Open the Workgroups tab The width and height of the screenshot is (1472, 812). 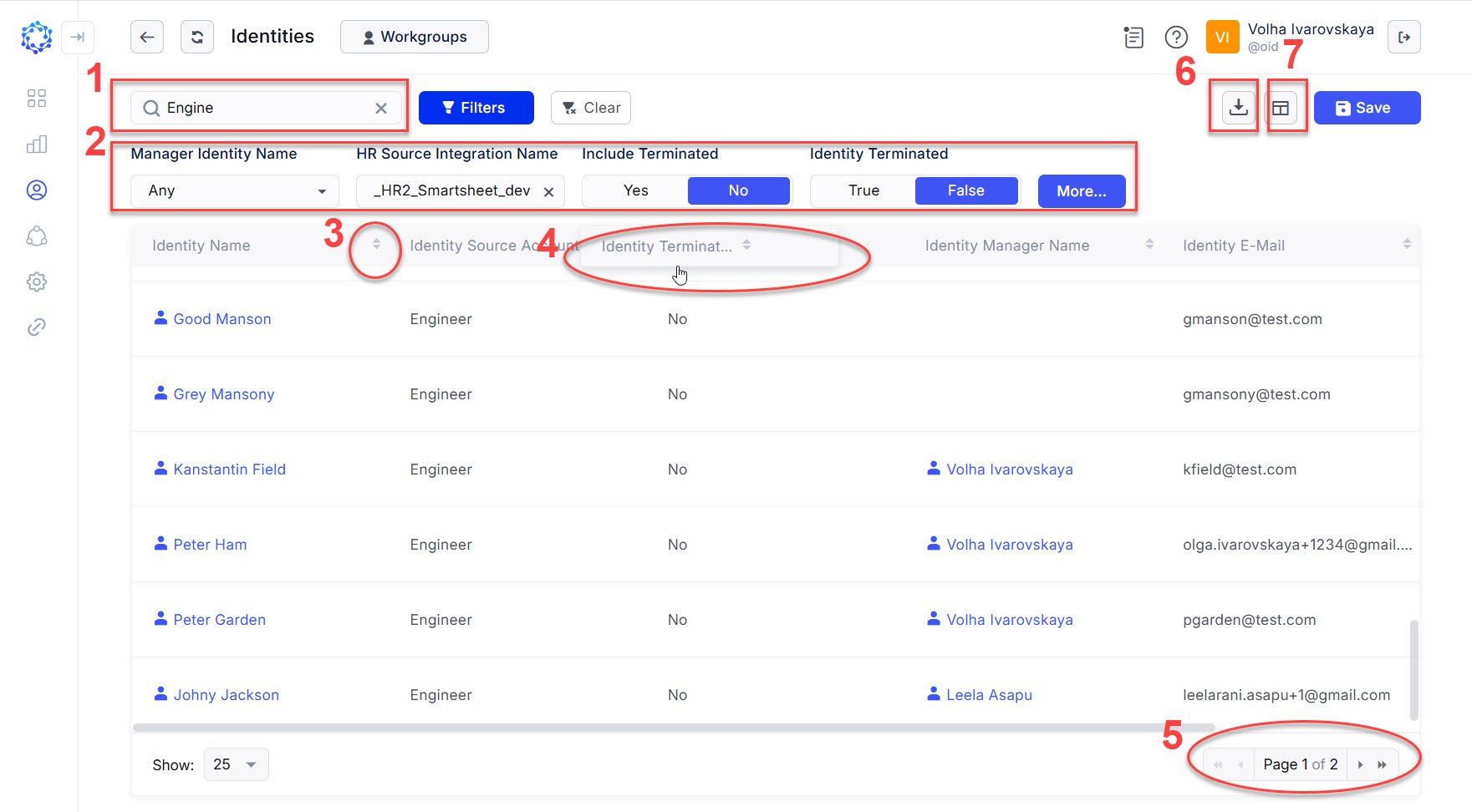pyautogui.click(x=415, y=37)
